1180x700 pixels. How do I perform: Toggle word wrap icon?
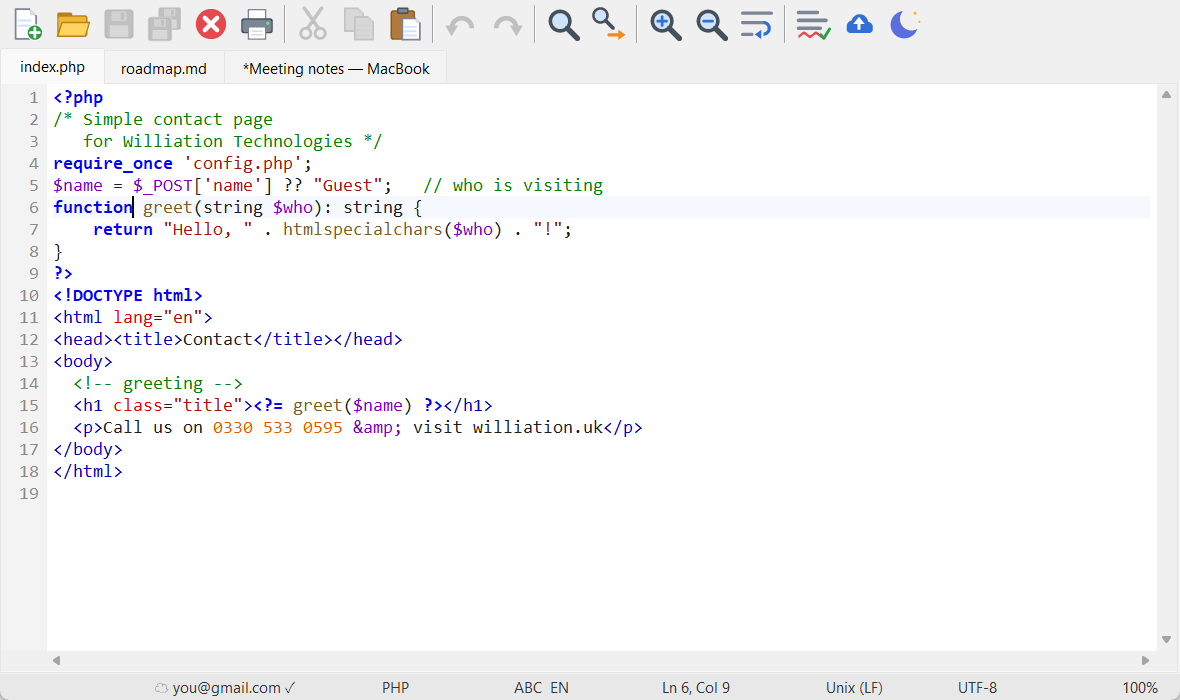point(756,24)
